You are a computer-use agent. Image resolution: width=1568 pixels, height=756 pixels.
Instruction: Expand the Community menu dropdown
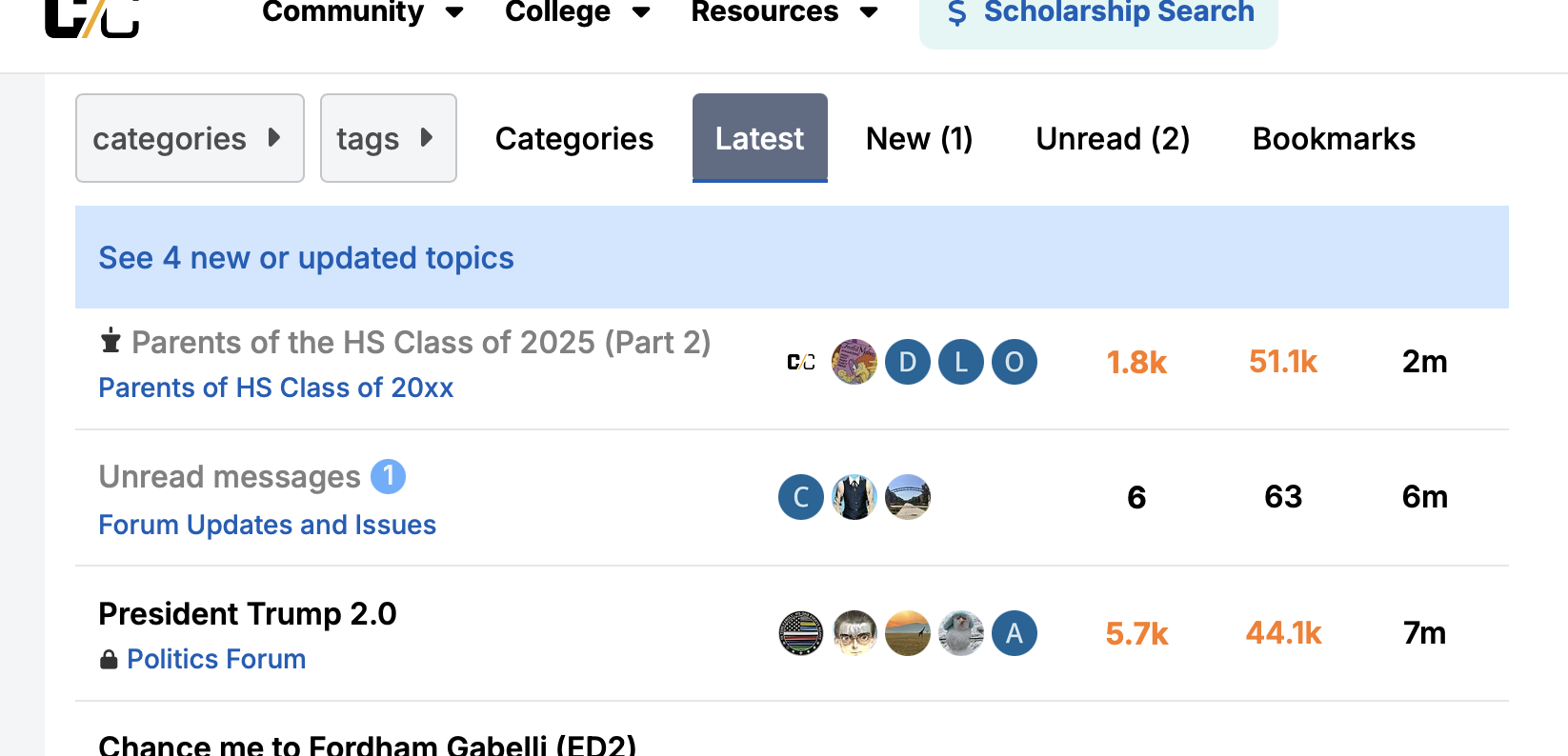pyautogui.click(x=362, y=12)
